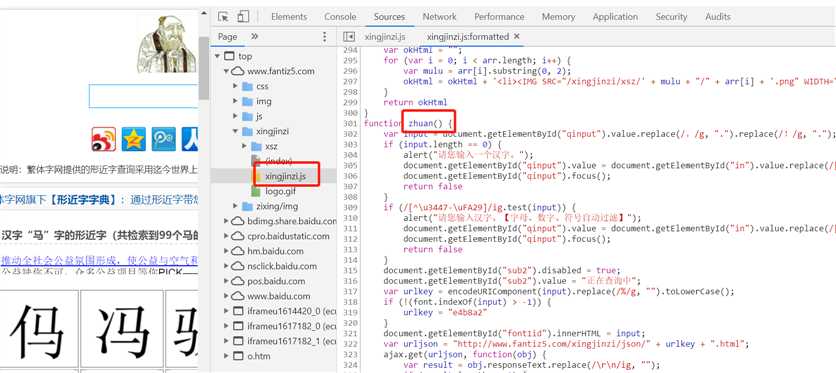Open the Memory tab

[x=558, y=17]
